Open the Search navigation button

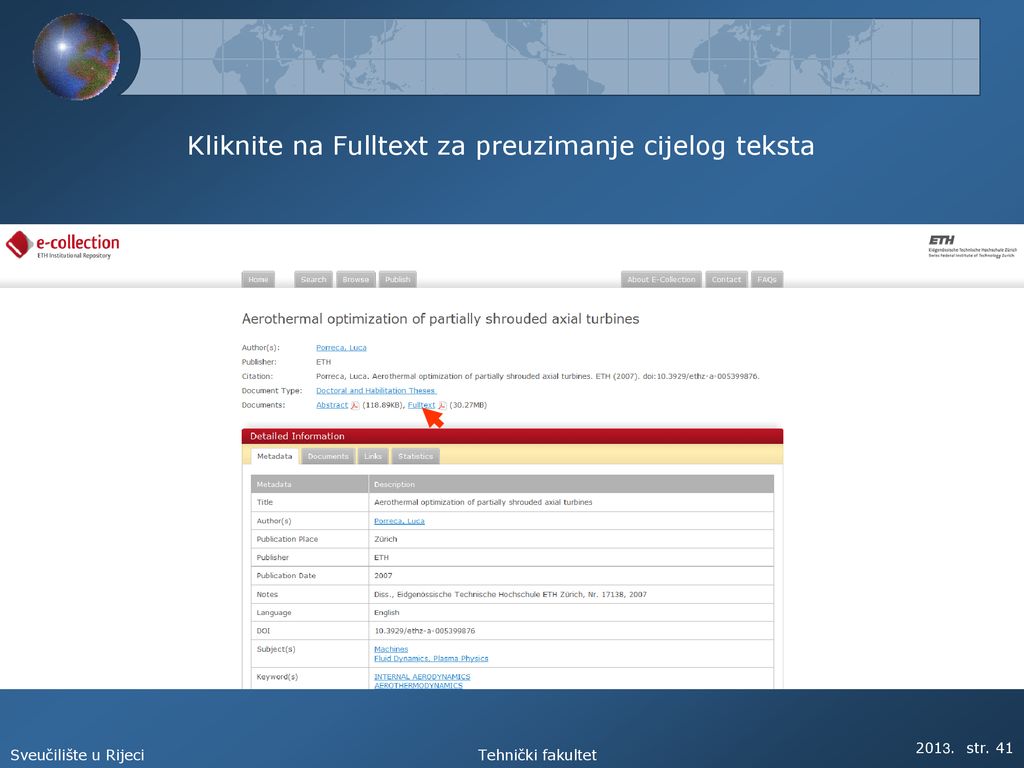[x=313, y=280]
